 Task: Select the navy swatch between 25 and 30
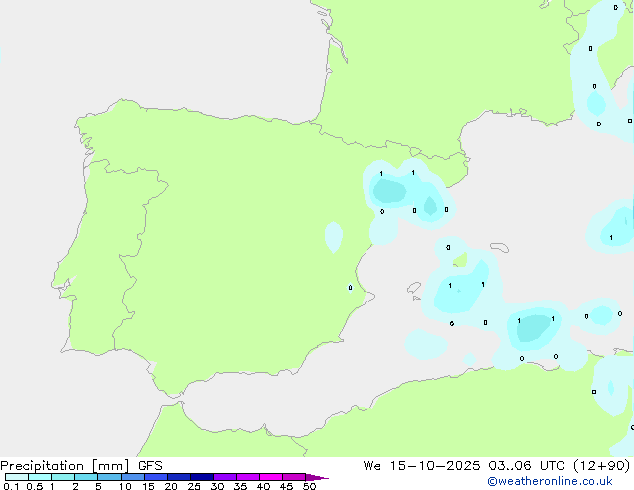pyautogui.click(x=202, y=477)
